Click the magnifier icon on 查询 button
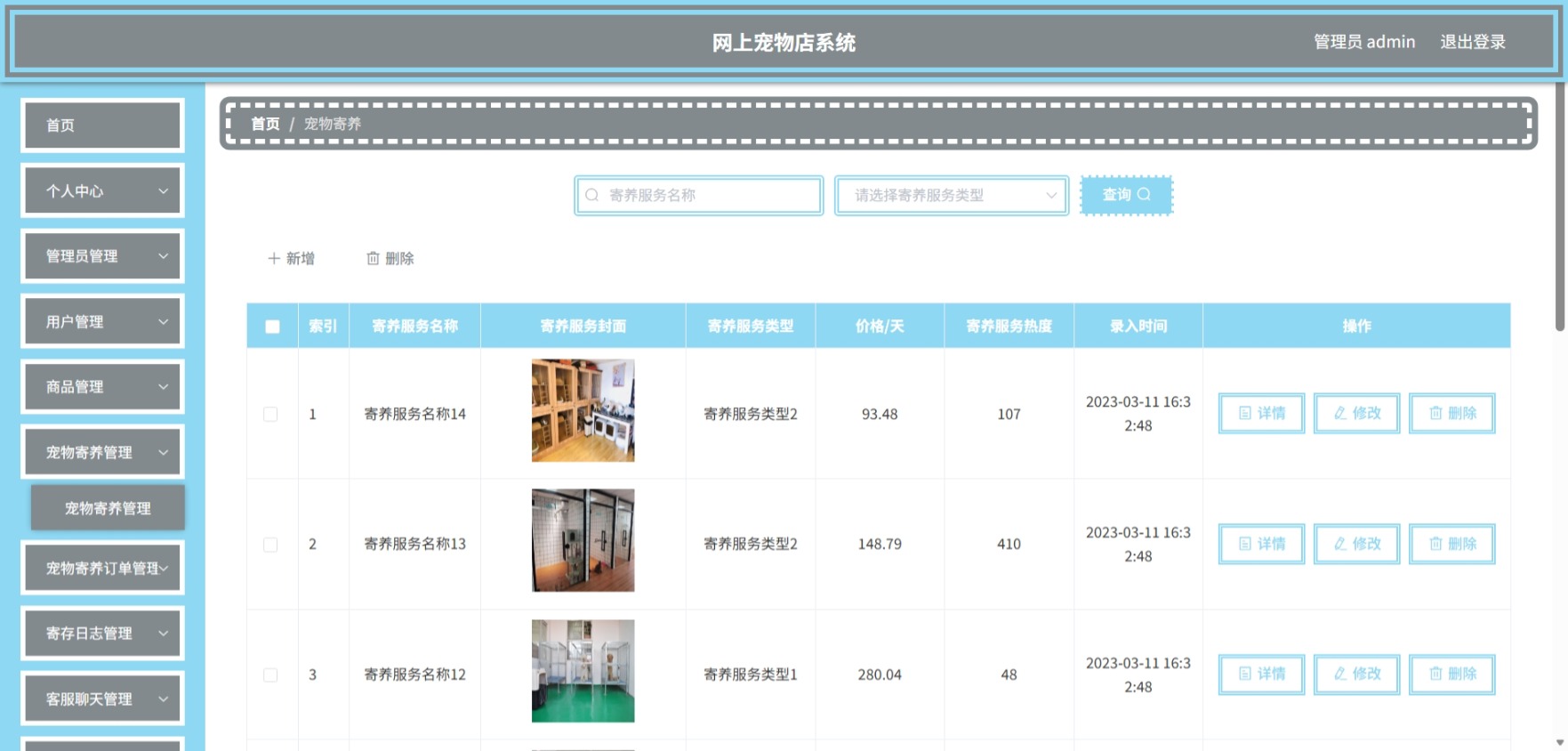 [1144, 194]
